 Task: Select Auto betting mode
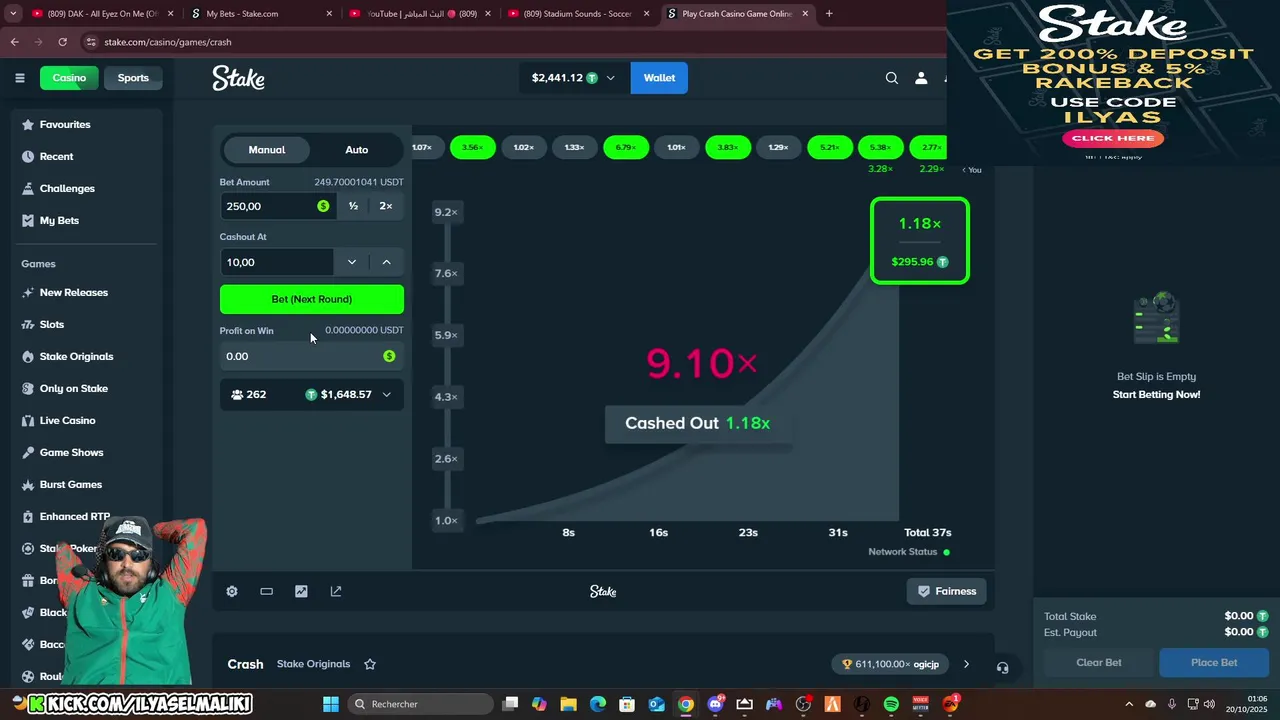pos(357,150)
